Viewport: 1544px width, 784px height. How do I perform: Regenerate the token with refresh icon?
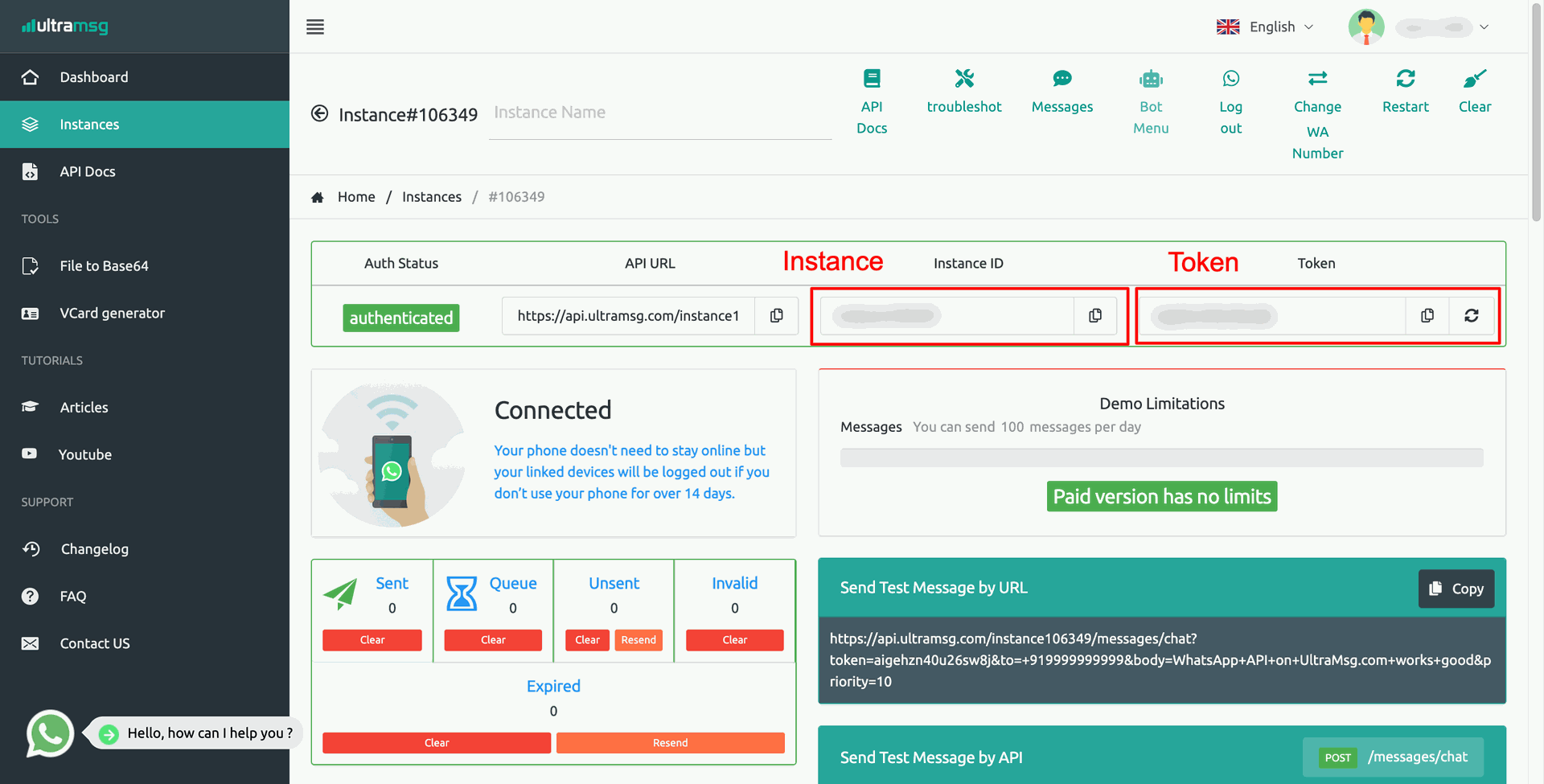click(1472, 315)
